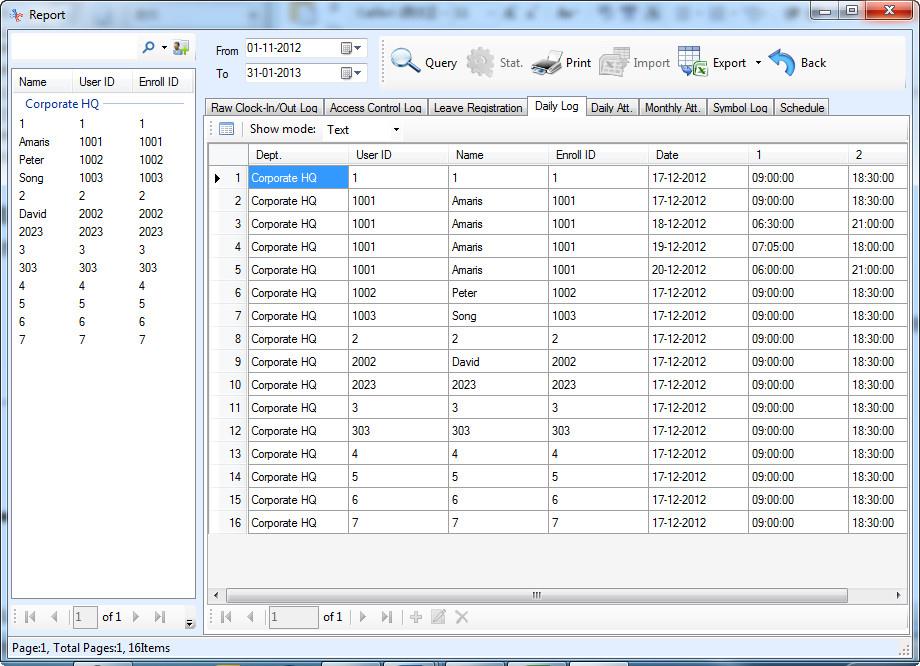This screenshot has height=666, width=920.
Task: Click next page arrow in the grid navigator
Action: pyautogui.click(x=363, y=617)
